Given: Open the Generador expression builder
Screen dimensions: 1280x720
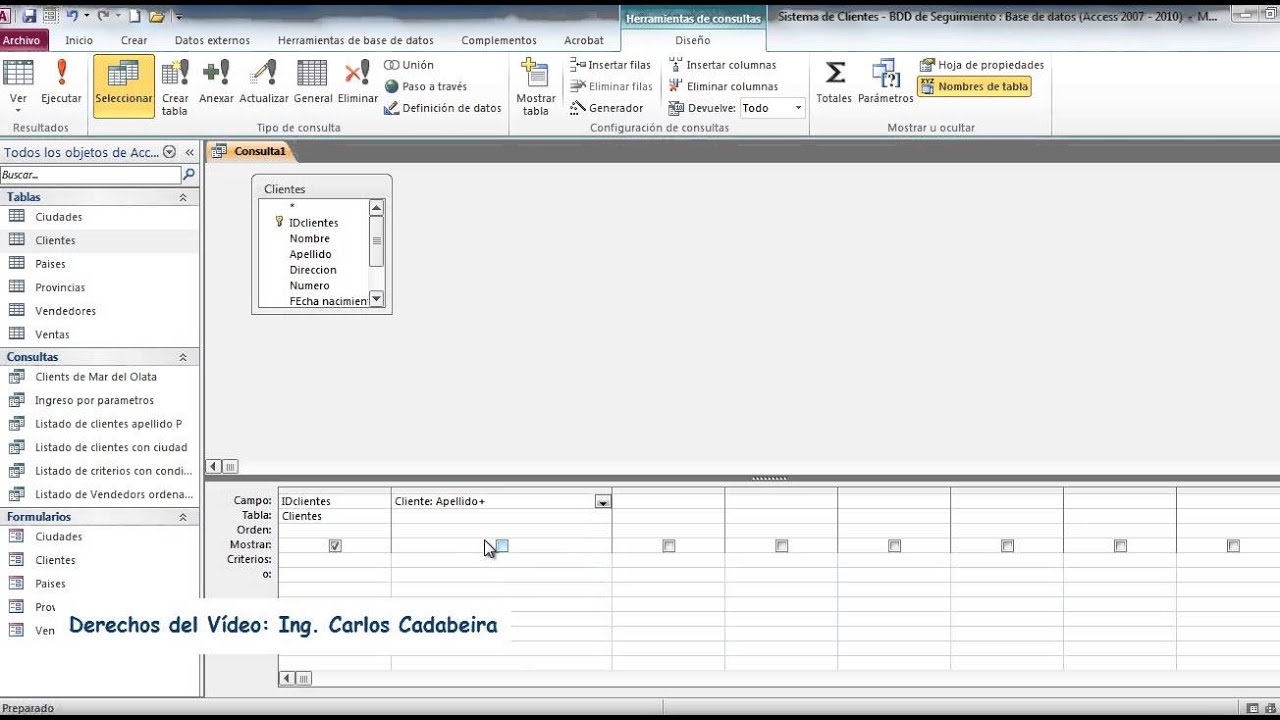Looking at the screenshot, I should (607, 108).
